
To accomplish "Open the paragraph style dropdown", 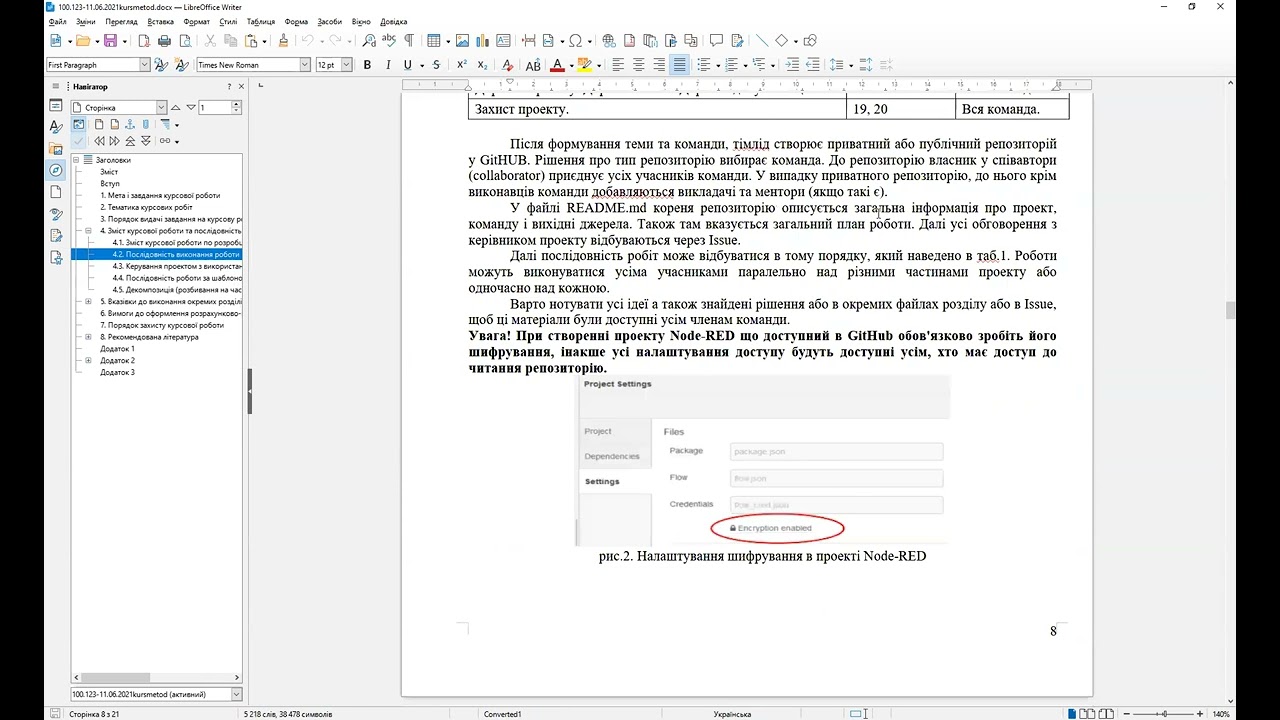I will (x=144, y=65).
